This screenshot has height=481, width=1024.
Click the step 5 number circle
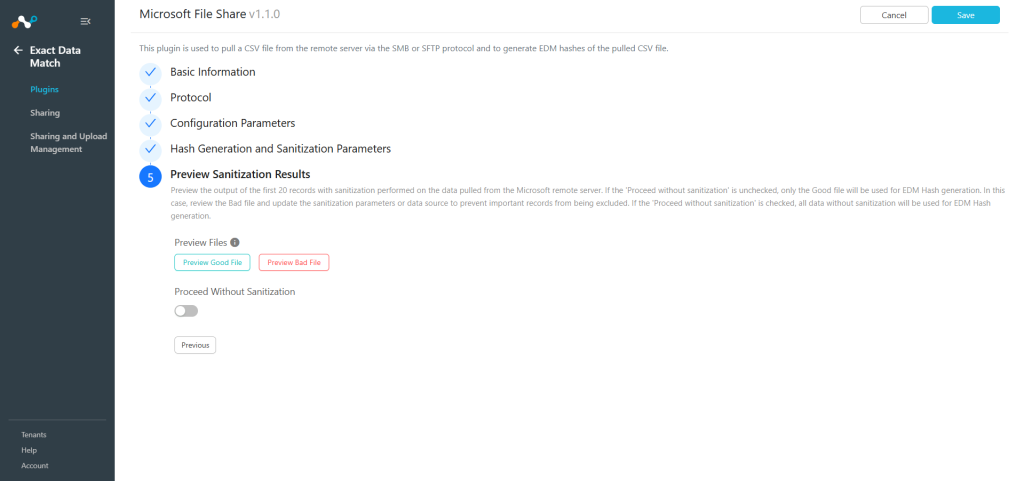(150, 176)
